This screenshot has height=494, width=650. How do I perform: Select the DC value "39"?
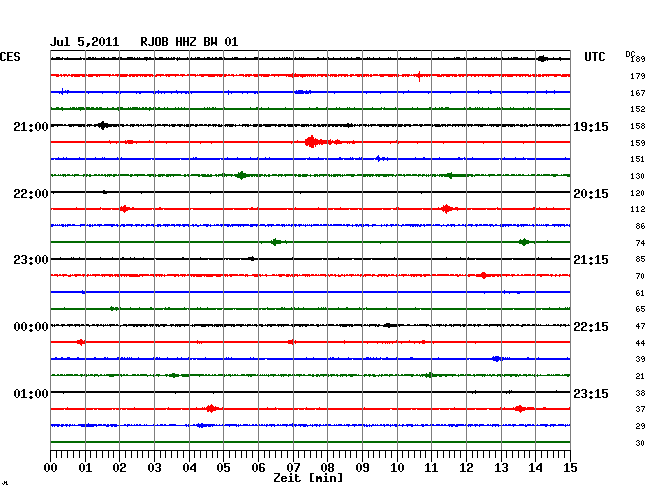[640, 359]
